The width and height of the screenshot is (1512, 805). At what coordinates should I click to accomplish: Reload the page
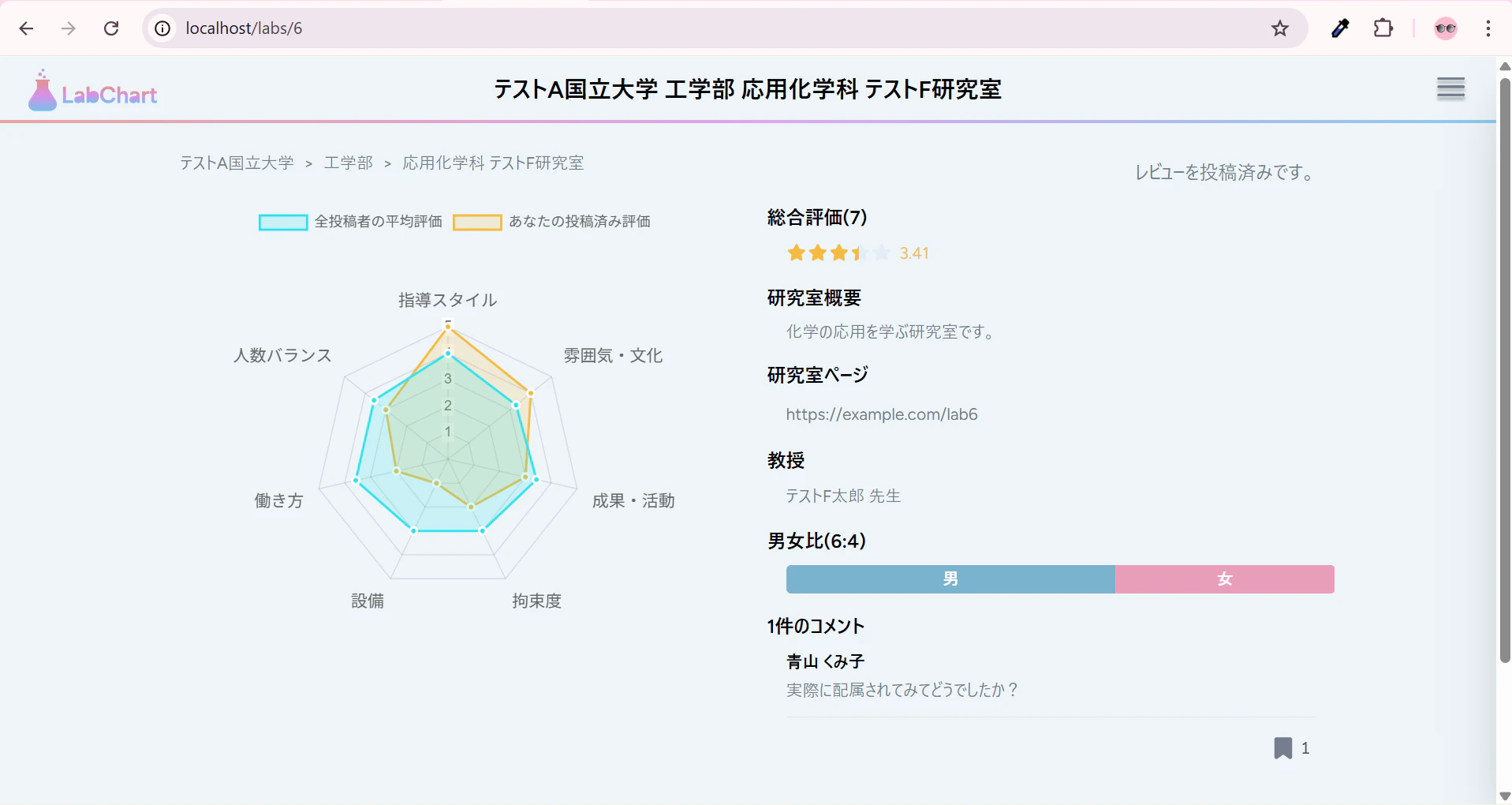coord(111,28)
